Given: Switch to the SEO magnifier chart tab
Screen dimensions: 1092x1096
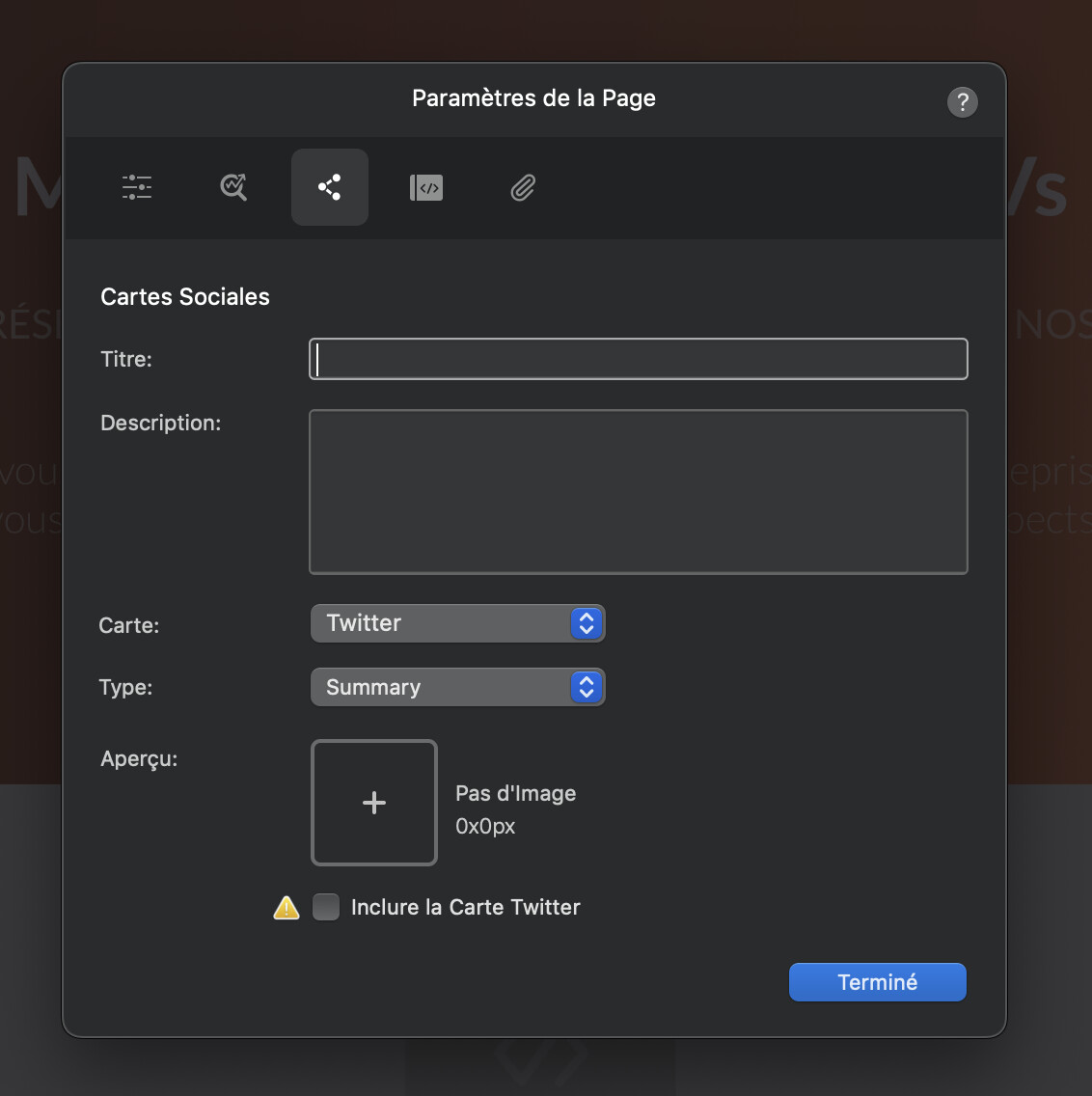Looking at the screenshot, I should coord(233,187).
